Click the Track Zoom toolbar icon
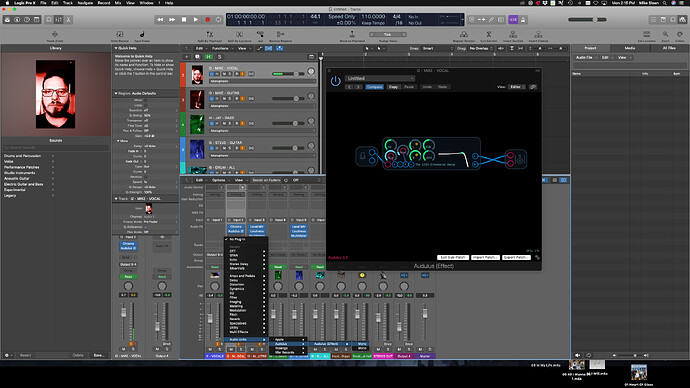Image resolution: width=690 pixels, height=388 pixels. point(55,34)
